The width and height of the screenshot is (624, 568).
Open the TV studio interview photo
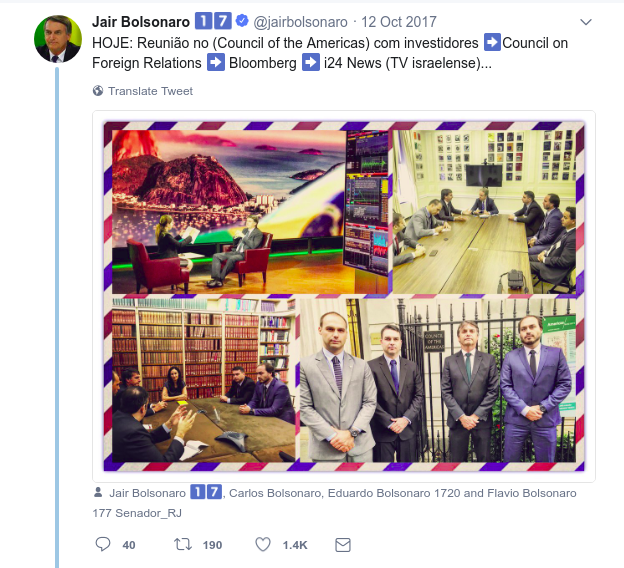tap(250, 212)
